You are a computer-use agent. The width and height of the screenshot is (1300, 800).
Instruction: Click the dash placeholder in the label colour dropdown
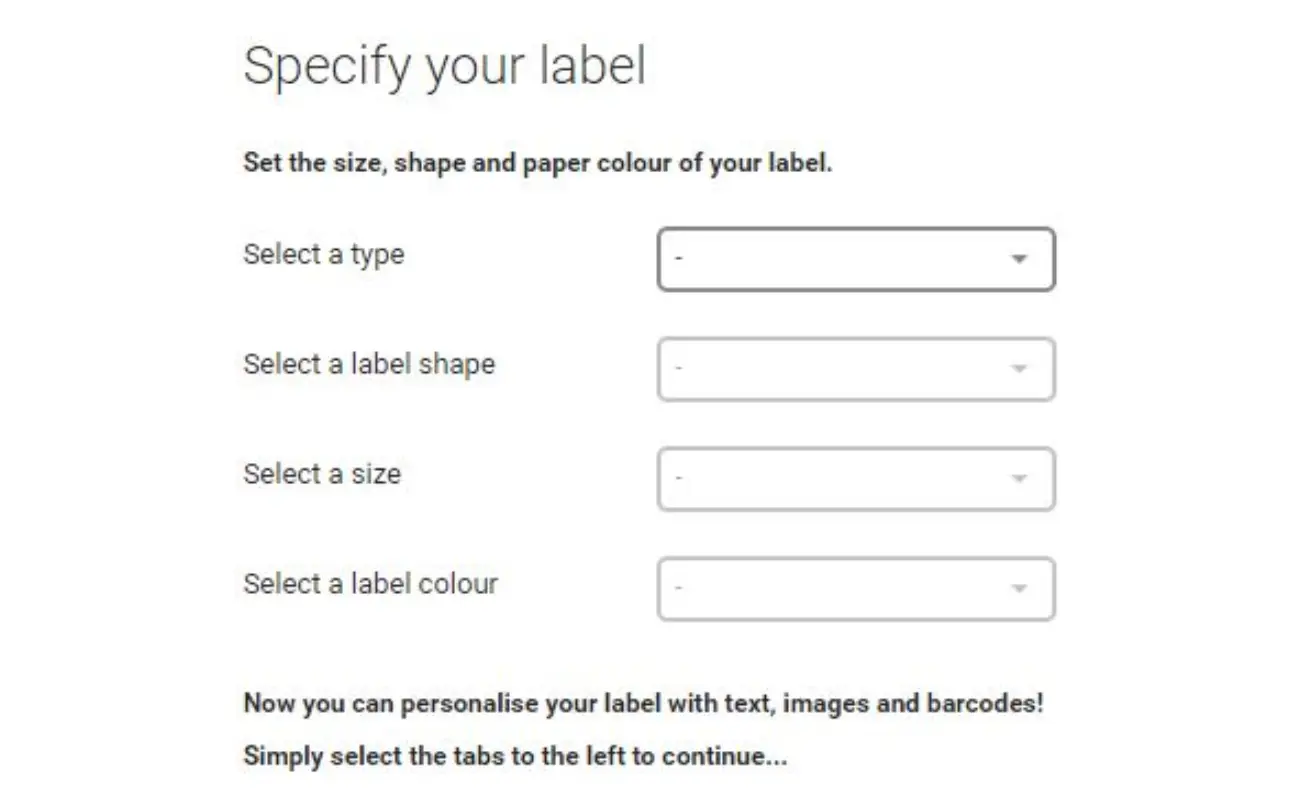pyautogui.click(x=679, y=589)
